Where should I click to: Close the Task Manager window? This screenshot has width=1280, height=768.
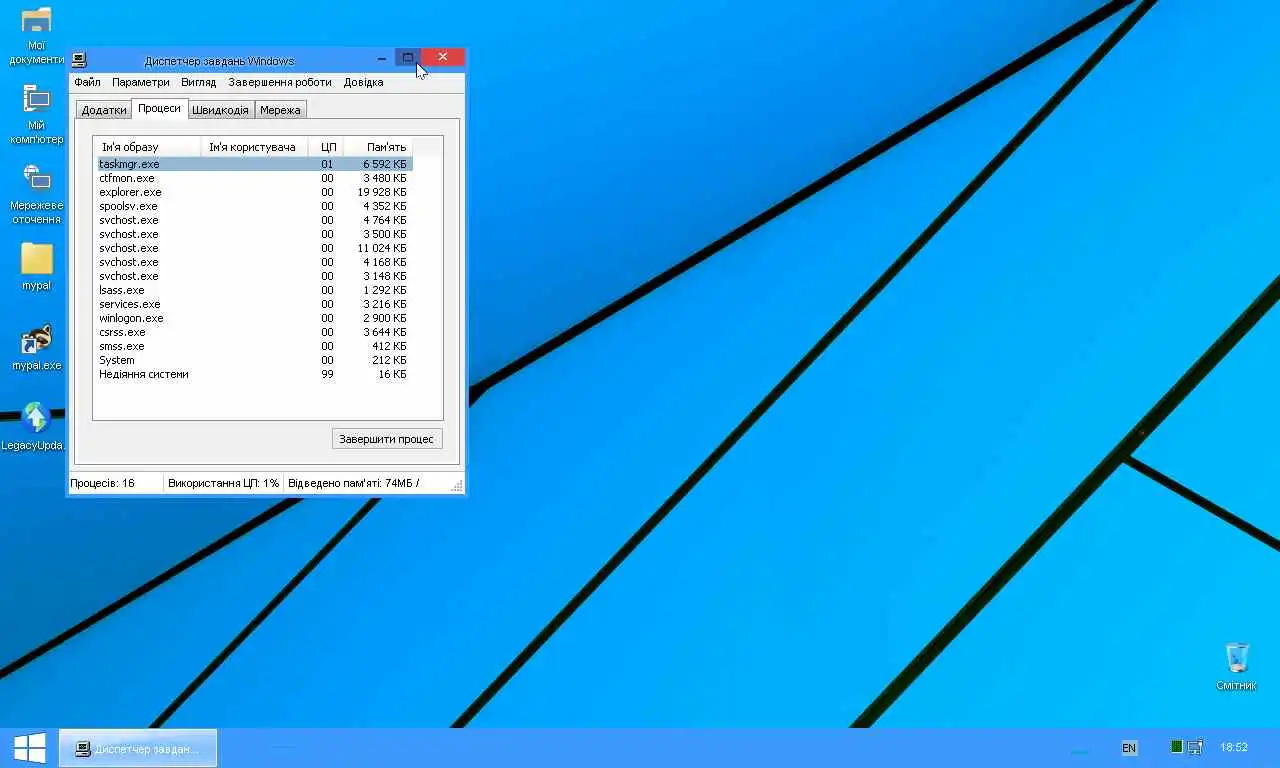coord(443,57)
